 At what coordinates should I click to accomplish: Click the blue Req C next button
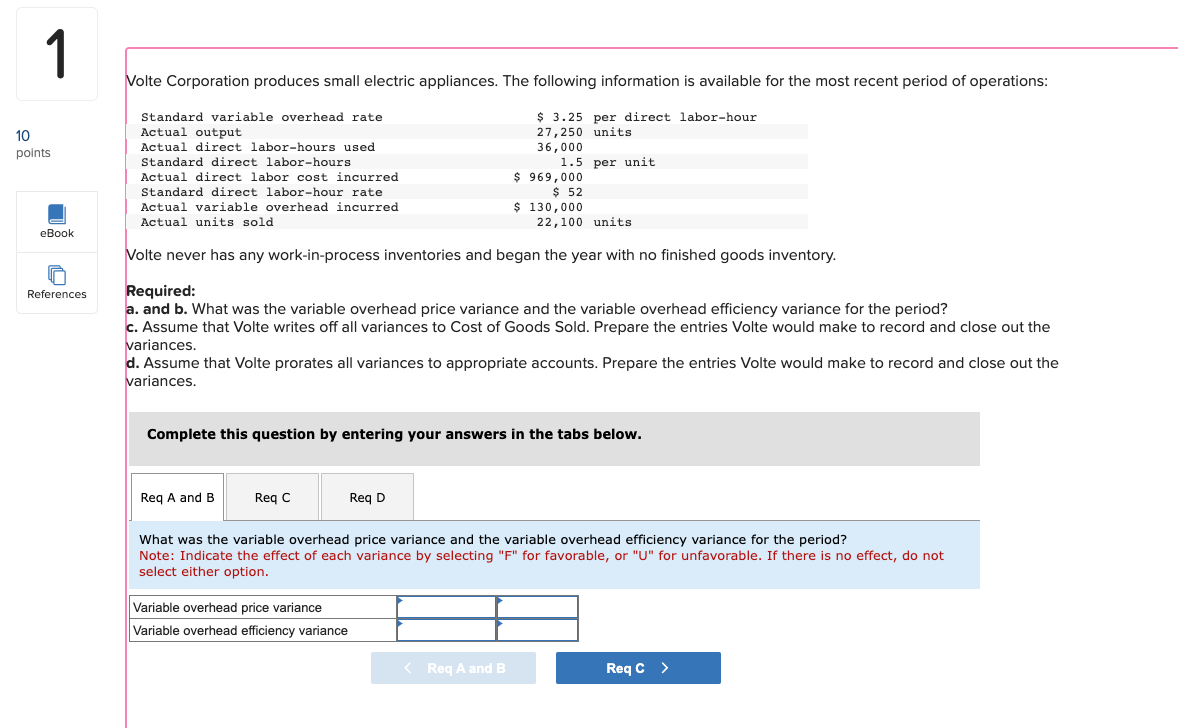coord(638,668)
